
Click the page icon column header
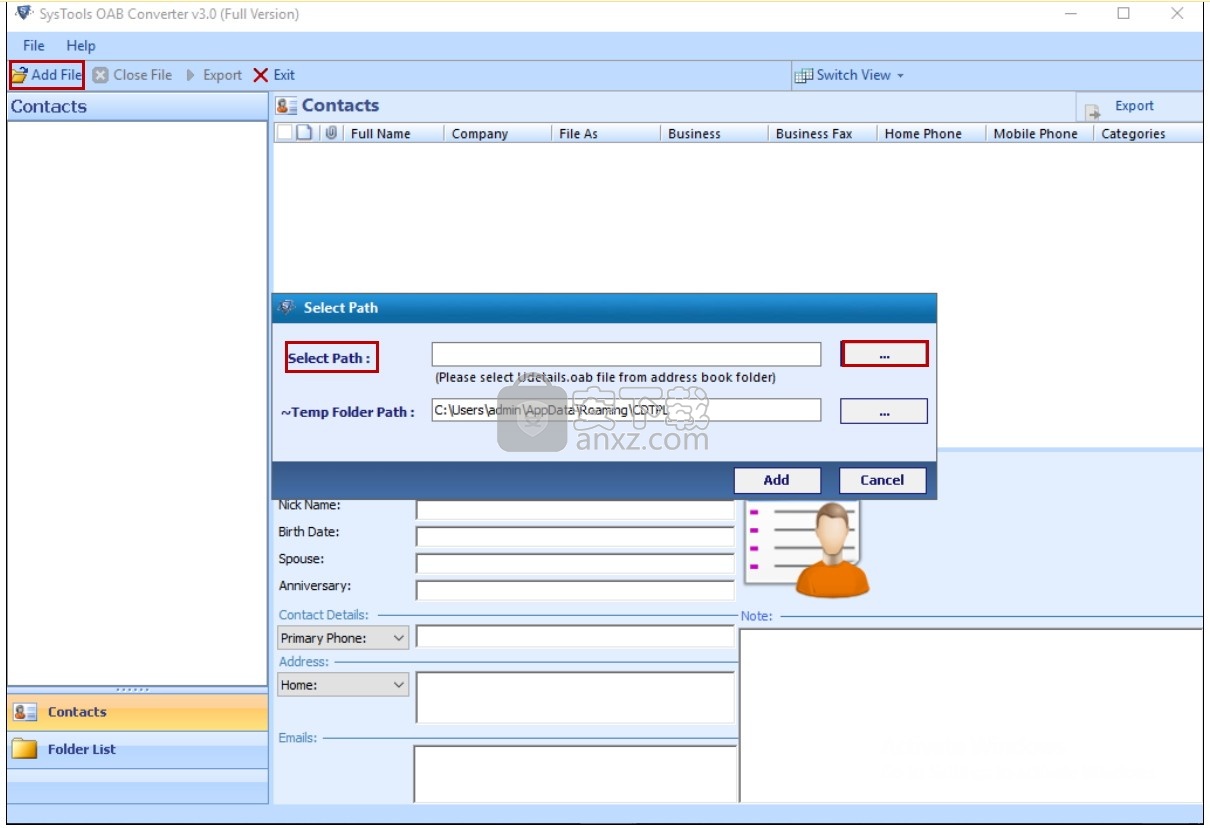click(x=303, y=133)
